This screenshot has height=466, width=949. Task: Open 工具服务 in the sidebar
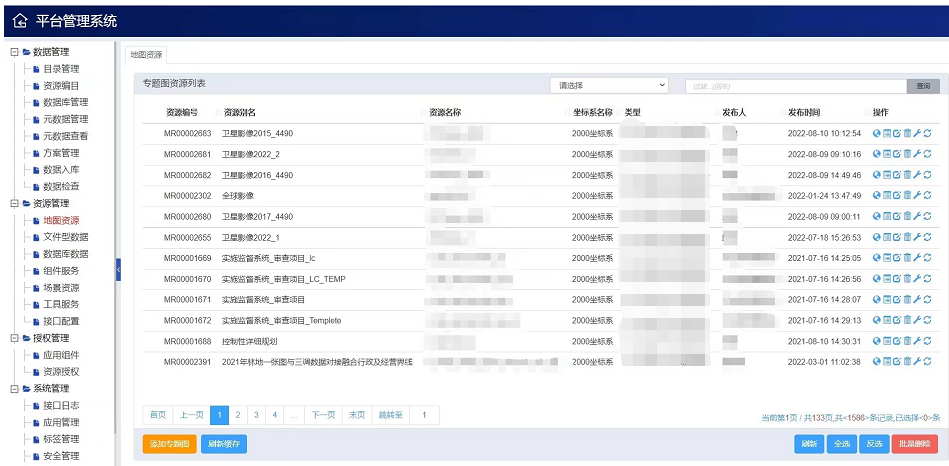[x=61, y=304]
